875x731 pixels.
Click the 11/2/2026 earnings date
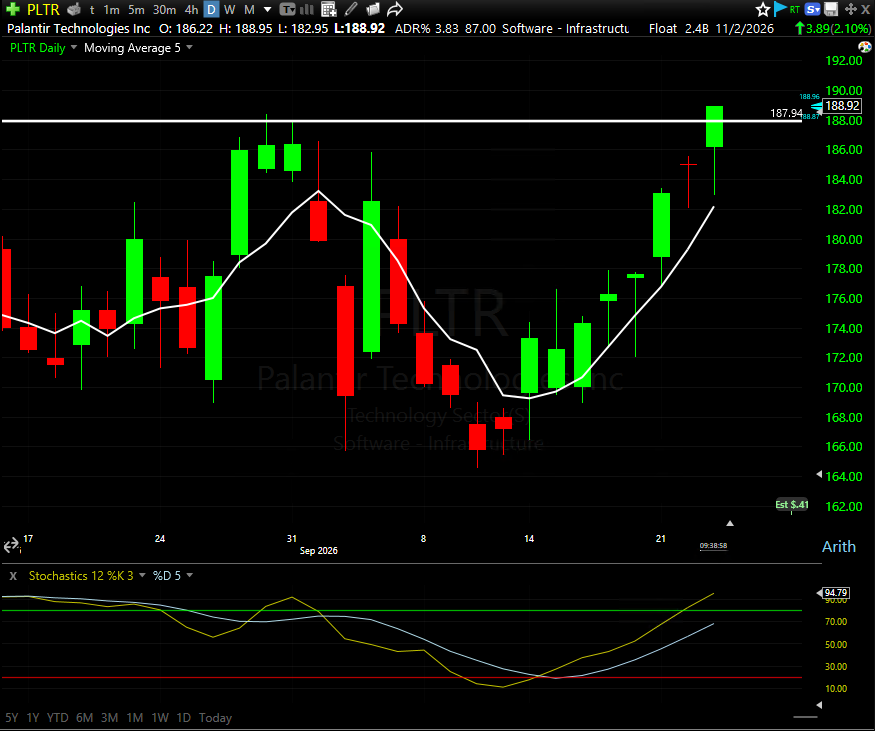pos(744,28)
